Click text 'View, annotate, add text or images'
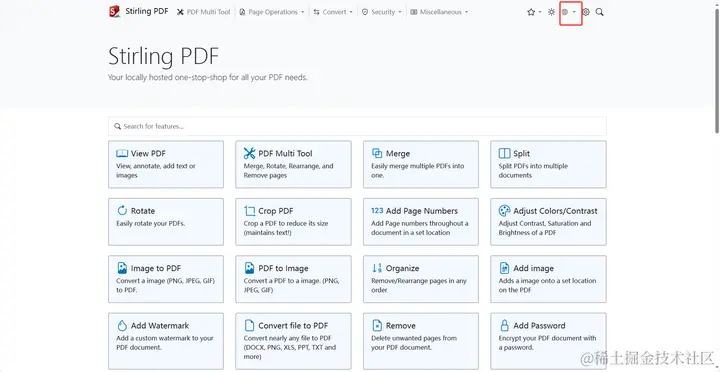 tap(156, 171)
